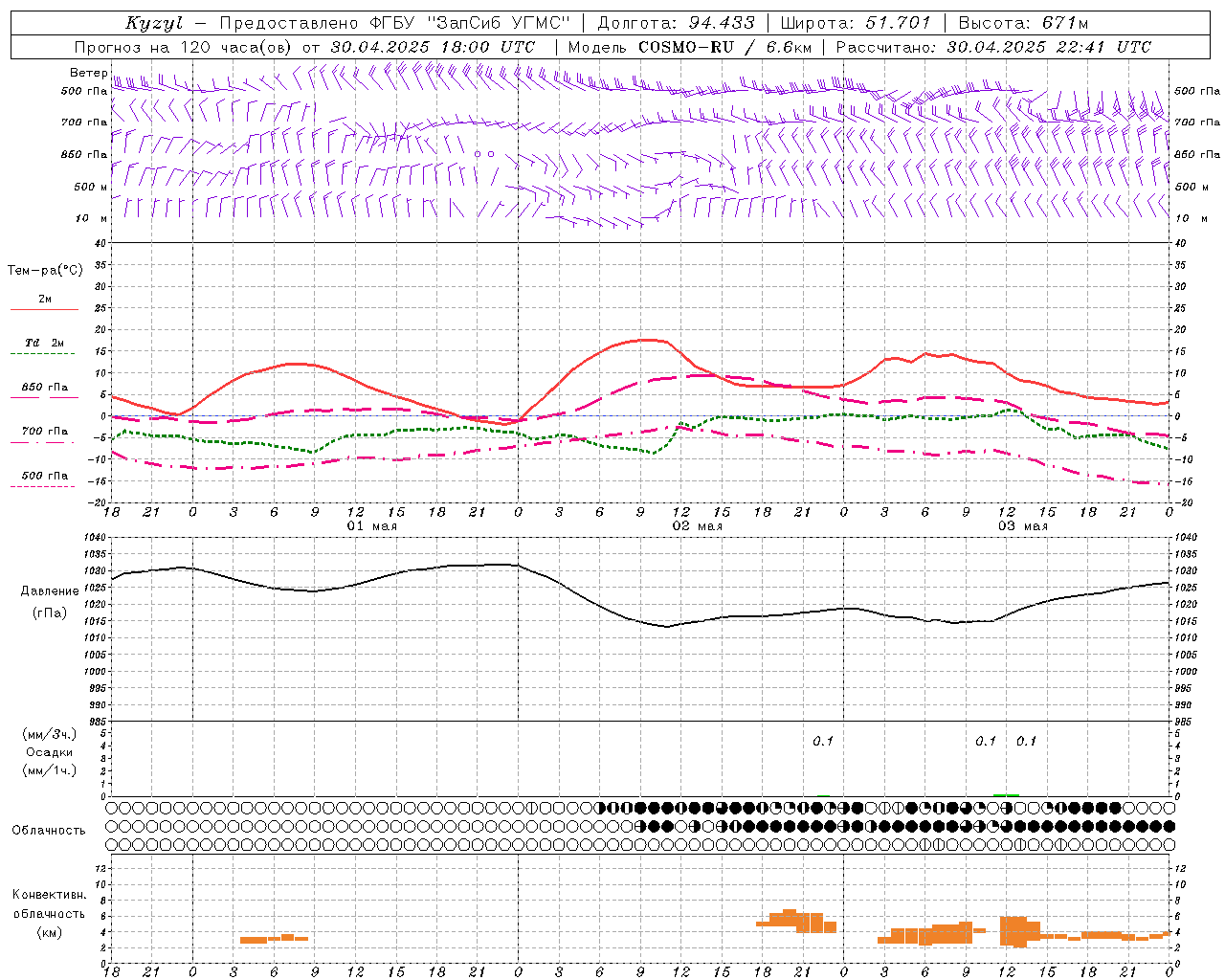Click the green precipitation bar on 03 мая

pos(1006,794)
